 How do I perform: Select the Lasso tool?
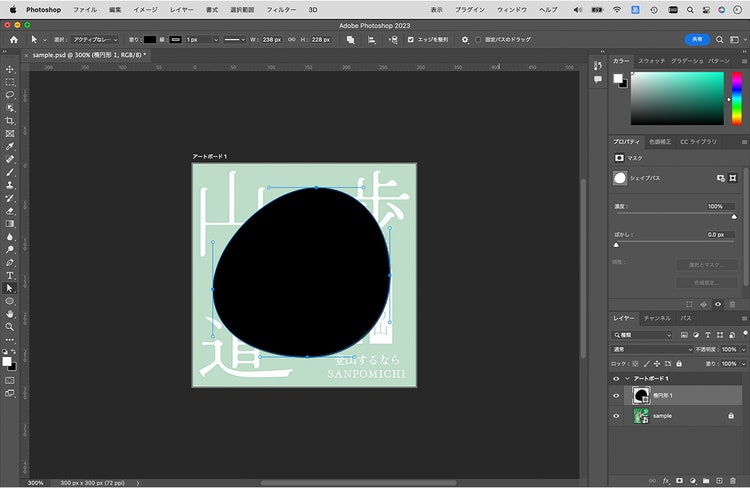10,95
